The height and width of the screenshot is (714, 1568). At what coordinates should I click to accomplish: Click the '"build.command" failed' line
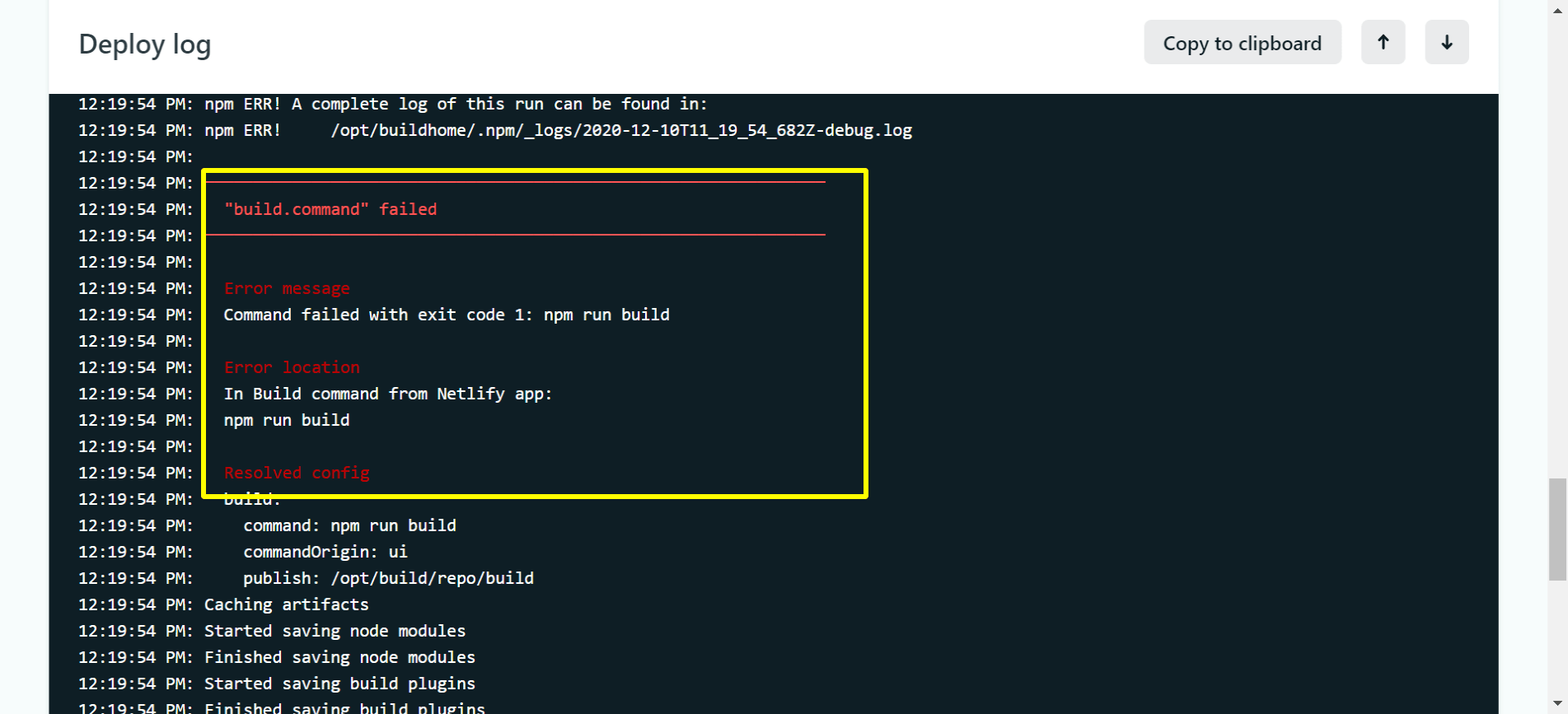[330, 209]
